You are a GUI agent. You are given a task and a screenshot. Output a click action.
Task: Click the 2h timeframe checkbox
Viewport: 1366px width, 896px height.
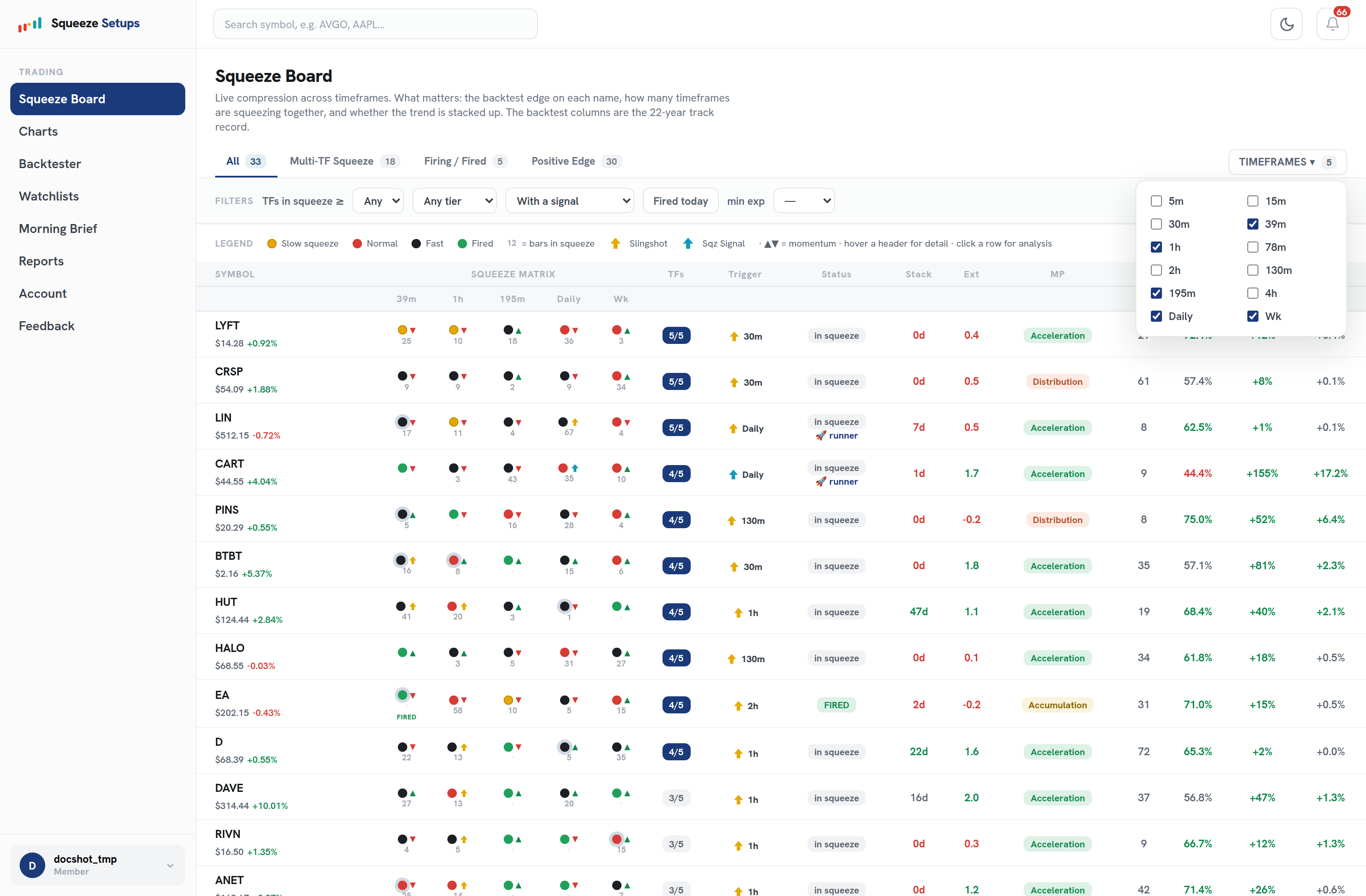1156,270
